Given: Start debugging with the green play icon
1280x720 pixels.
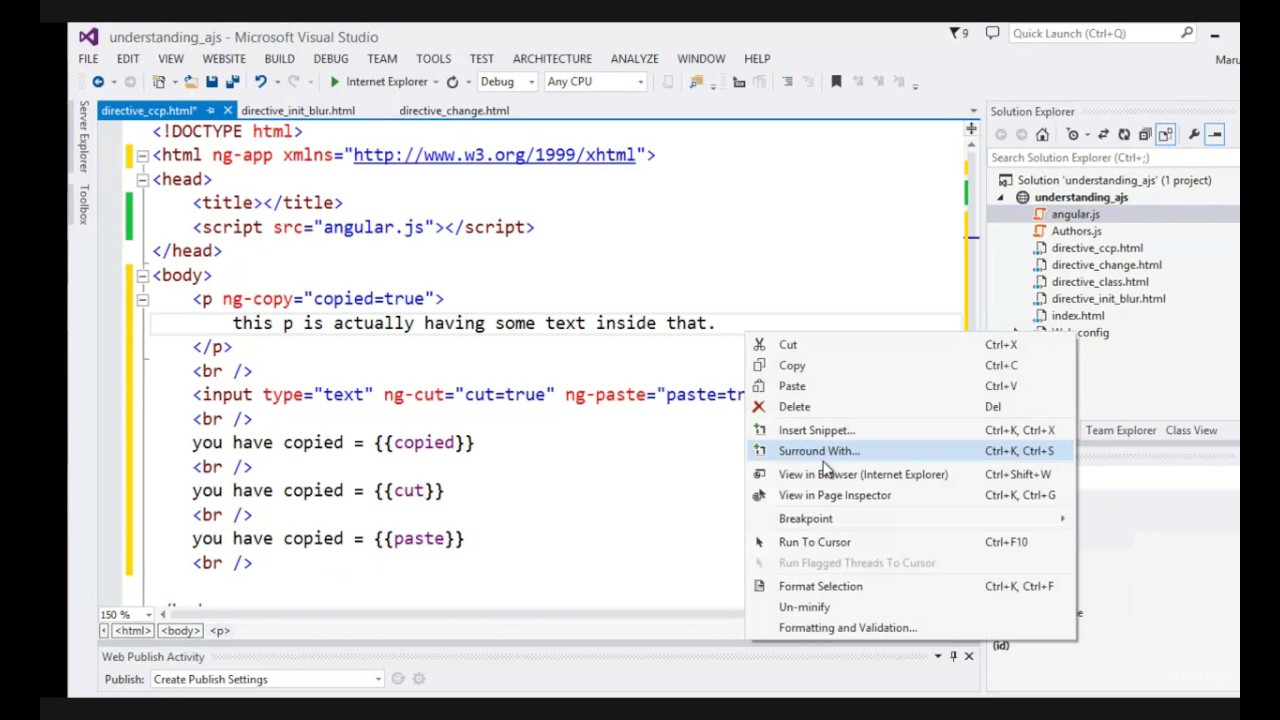Looking at the screenshot, I should [335, 82].
